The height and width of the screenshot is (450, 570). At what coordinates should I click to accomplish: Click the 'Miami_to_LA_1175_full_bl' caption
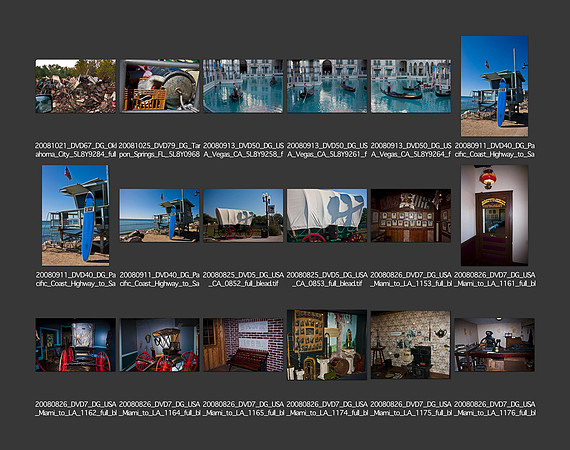pos(411,409)
